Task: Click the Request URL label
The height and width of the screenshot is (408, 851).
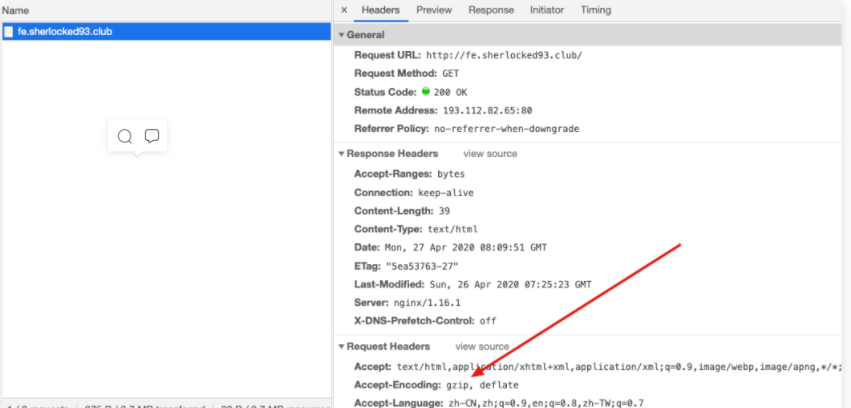Action: [x=388, y=55]
